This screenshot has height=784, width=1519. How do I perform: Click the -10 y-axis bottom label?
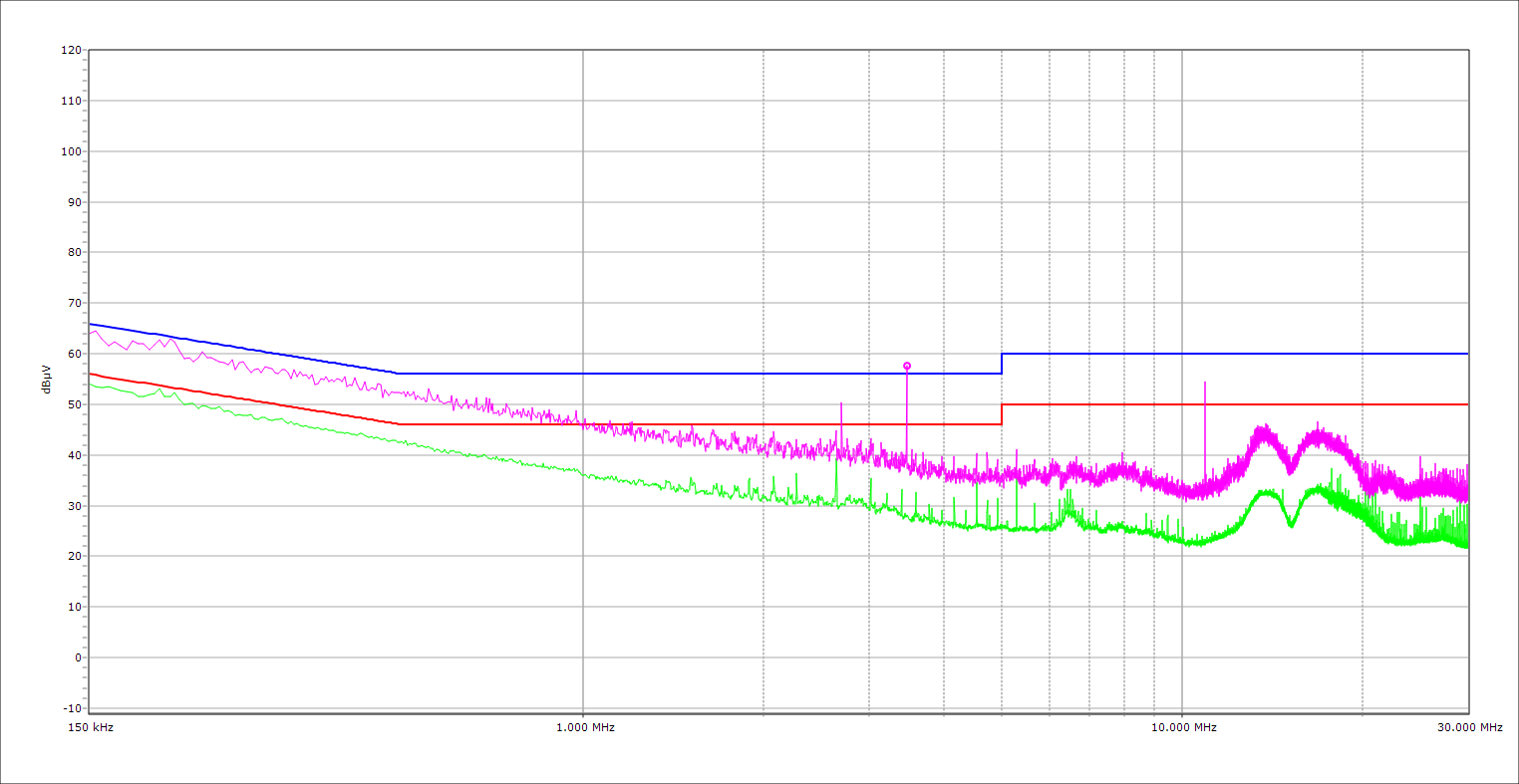click(x=71, y=708)
